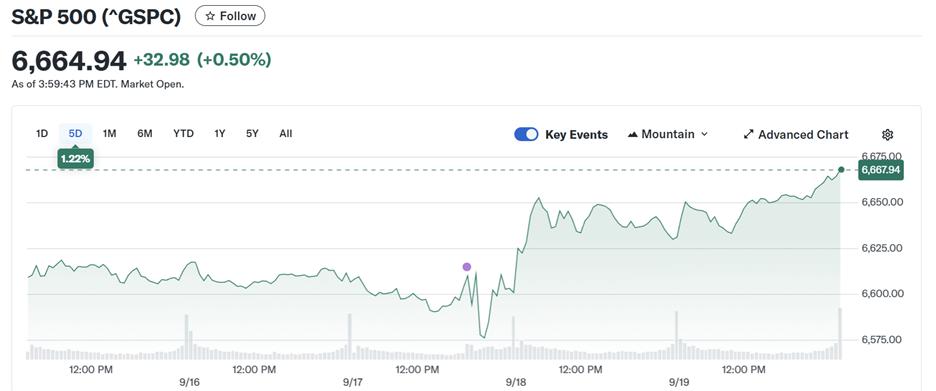Screen dimensions: 936x391
Task: Click the +32.98 change value
Action: click(x=161, y=60)
